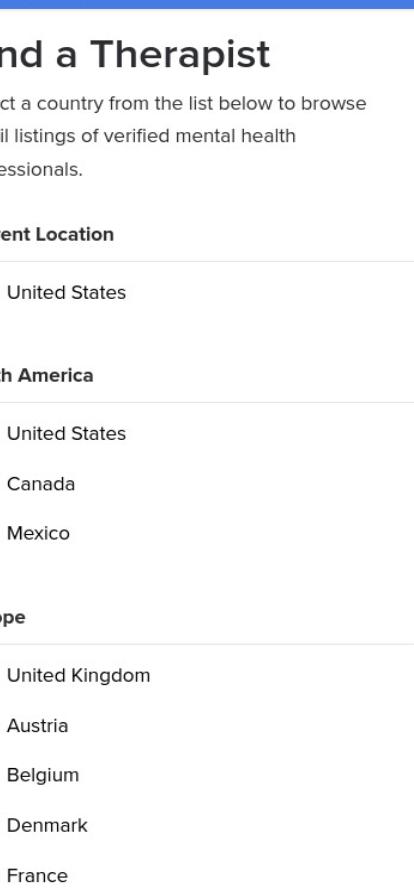Click the divider line below Europe heading
The height and width of the screenshot is (896, 414).
pyautogui.click(x=207, y=644)
